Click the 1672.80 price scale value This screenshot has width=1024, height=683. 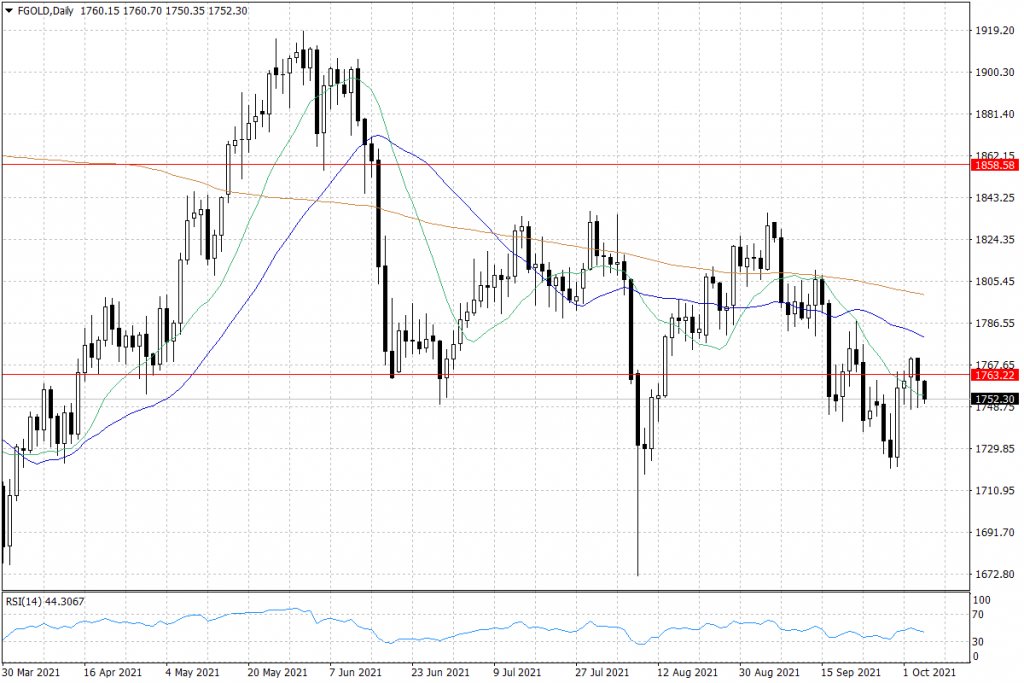click(x=995, y=573)
